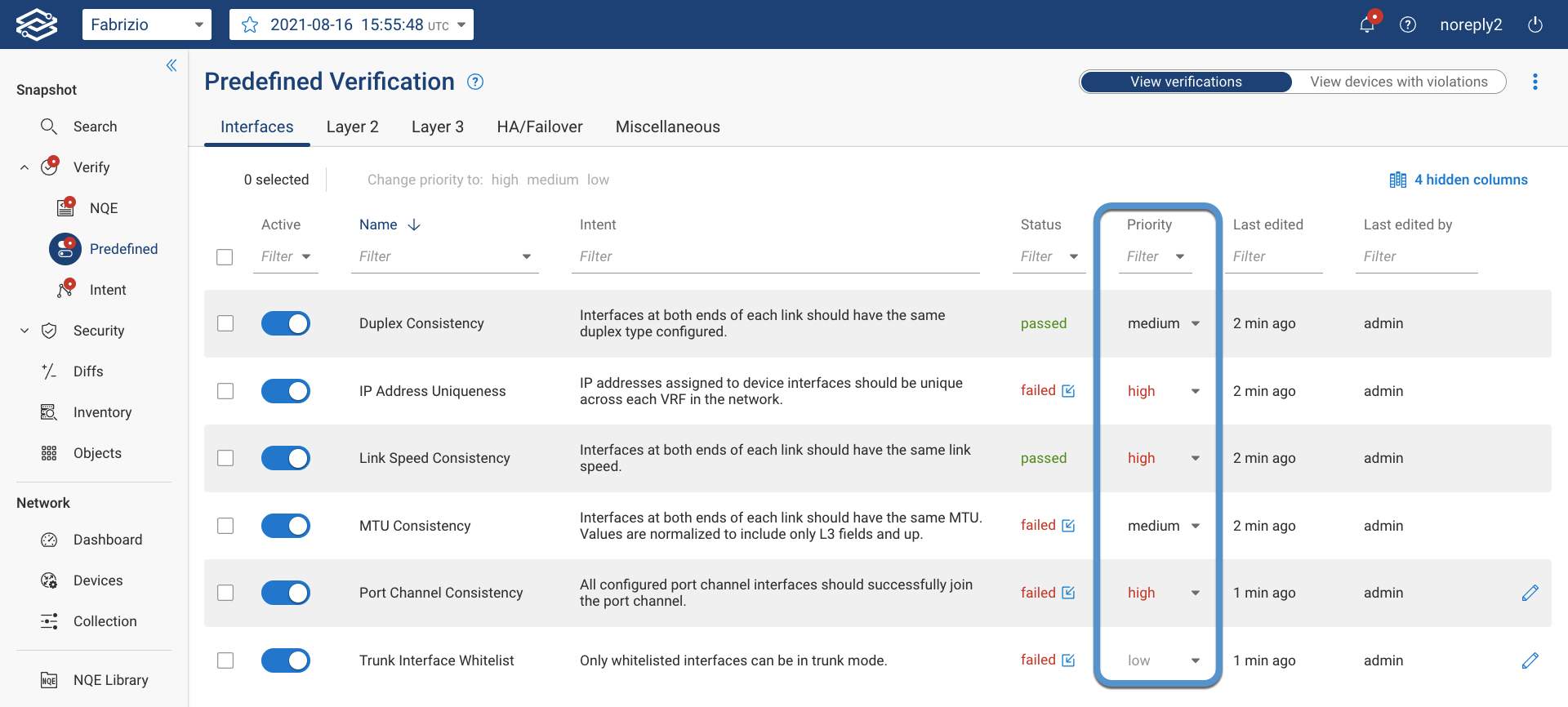Viewport: 1568px width, 707px height.
Task: Click the notification bell icon
Action: tap(1367, 24)
